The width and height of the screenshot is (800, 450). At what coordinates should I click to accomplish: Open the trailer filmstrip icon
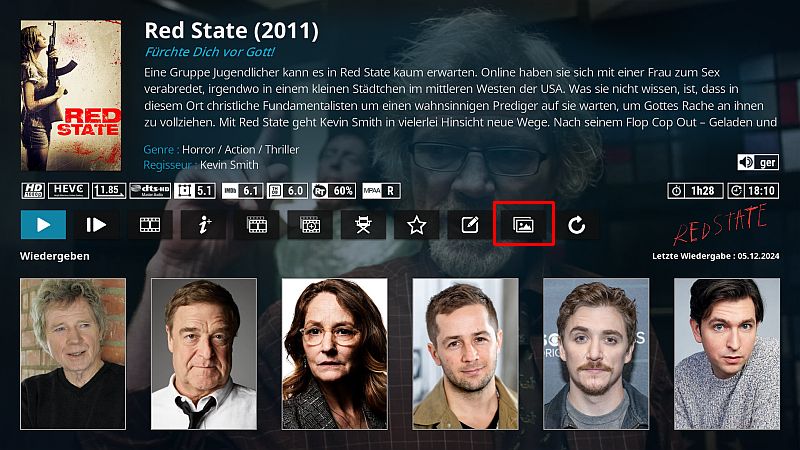pyautogui.click(x=150, y=224)
